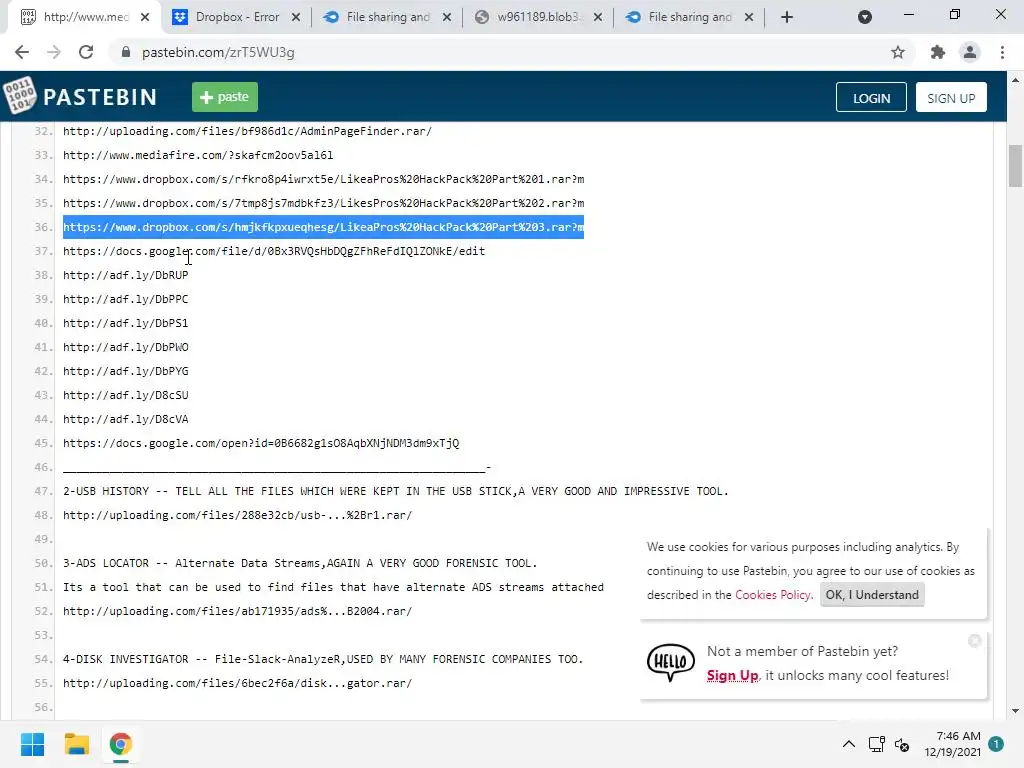Go back with the browser back arrow
Viewport: 1024px width, 768px height.
(x=22, y=52)
